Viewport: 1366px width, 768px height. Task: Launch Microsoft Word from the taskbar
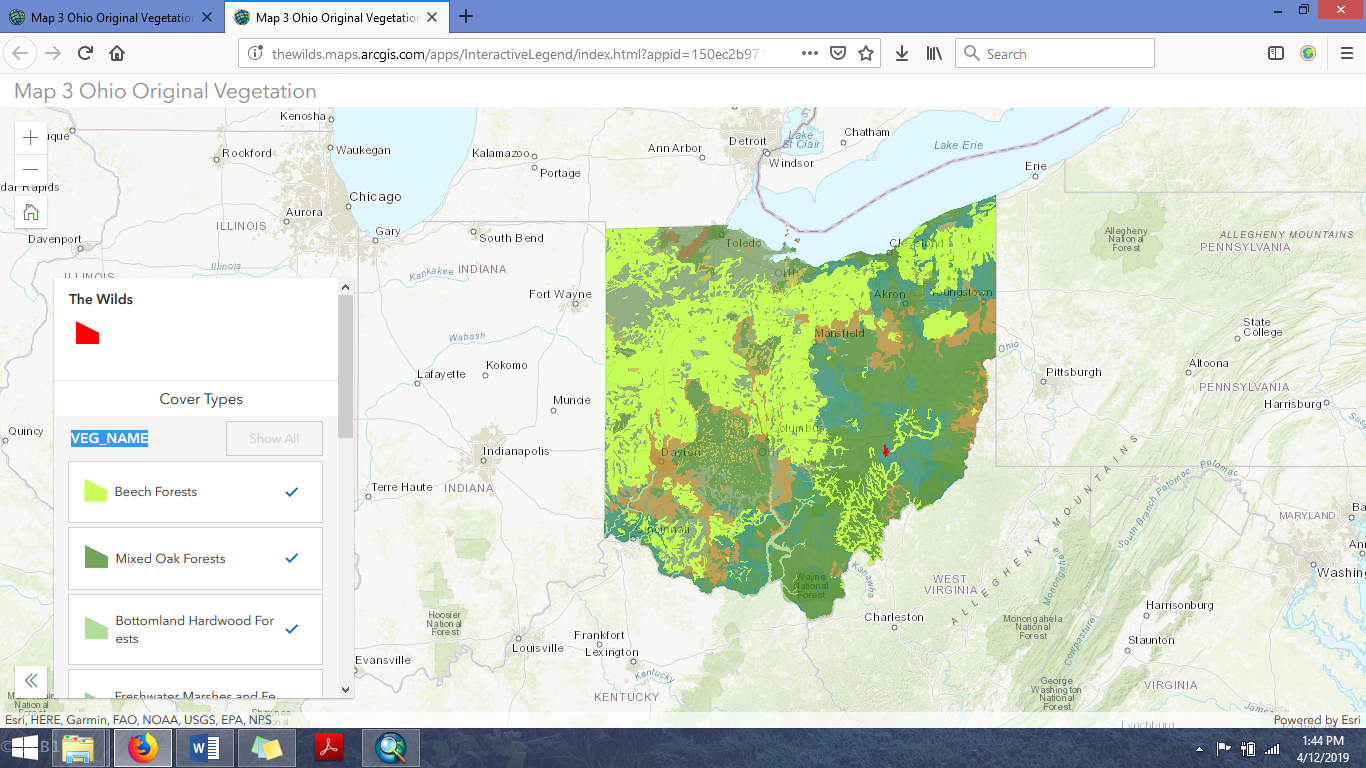[x=204, y=747]
